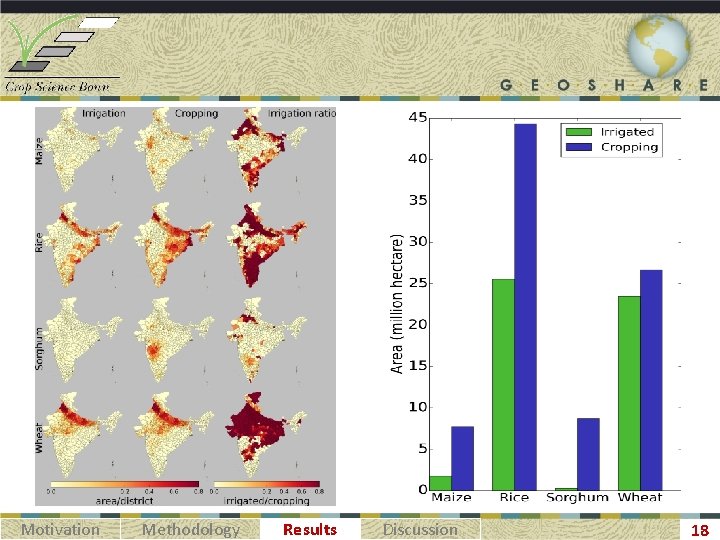Click the irrigated/cropping color bar

pos(267,484)
